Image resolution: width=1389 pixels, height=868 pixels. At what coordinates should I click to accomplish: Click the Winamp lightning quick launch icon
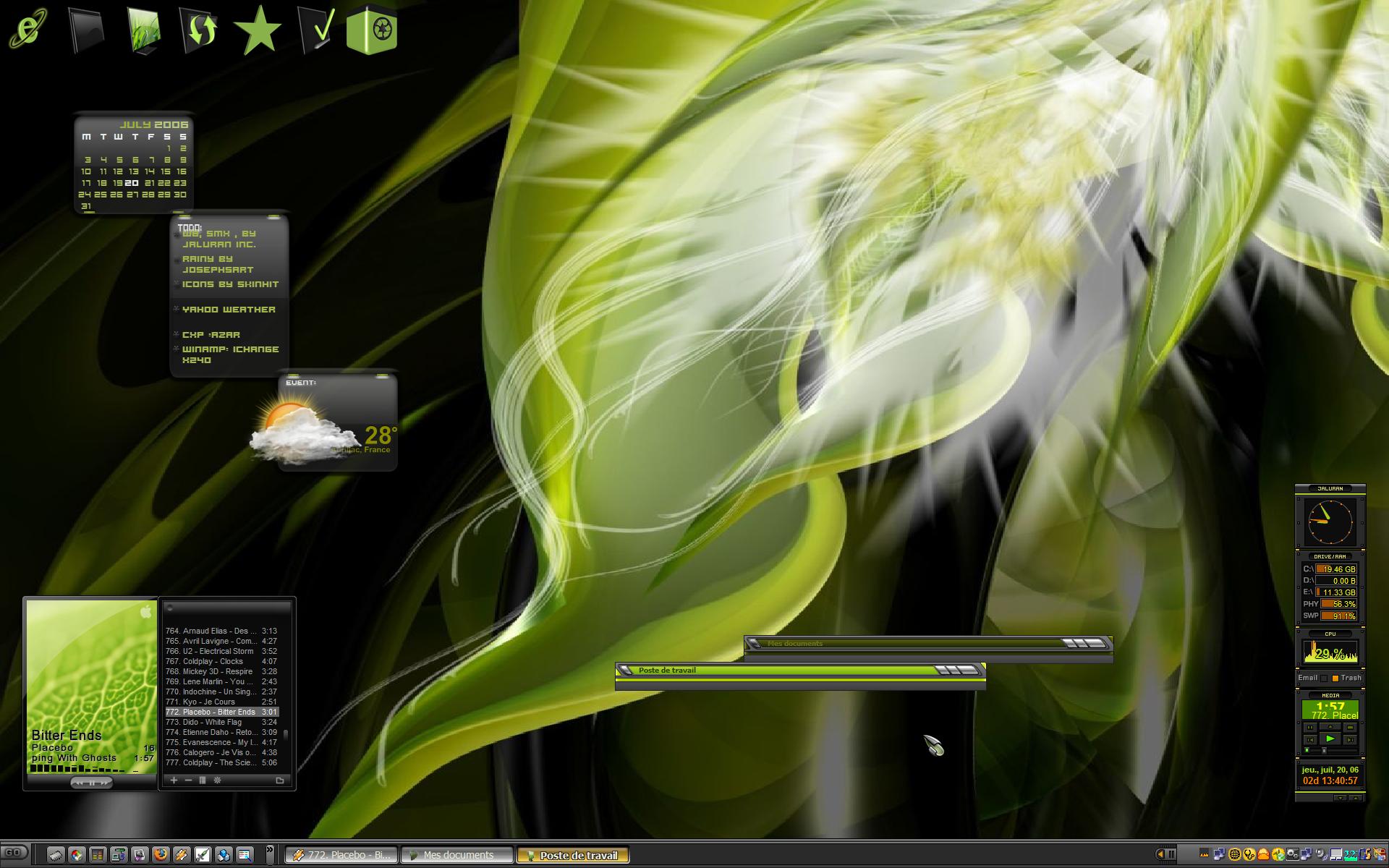coord(182,855)
